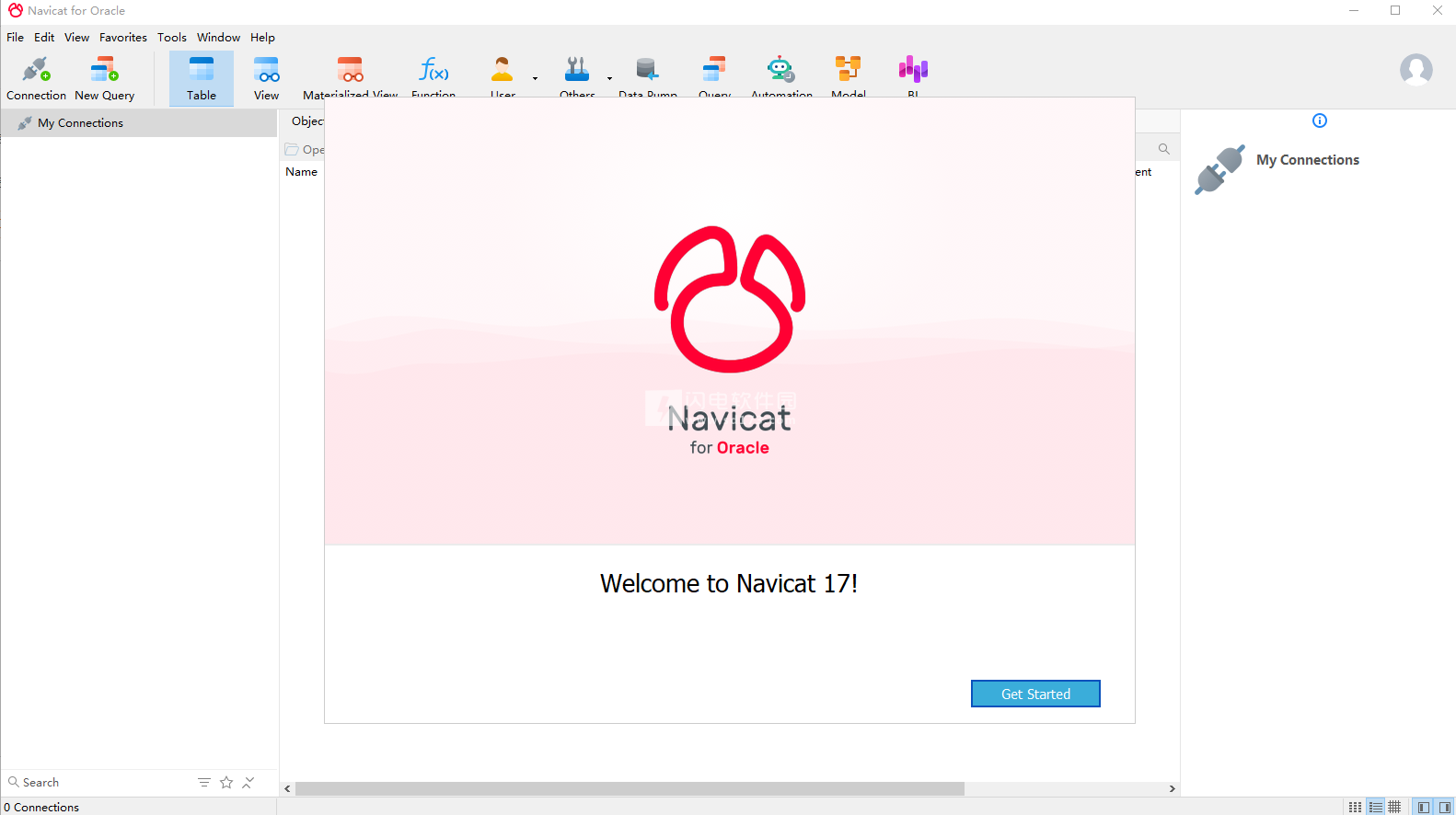
Task: Click the View objects icon
Action: click(266, 78)
